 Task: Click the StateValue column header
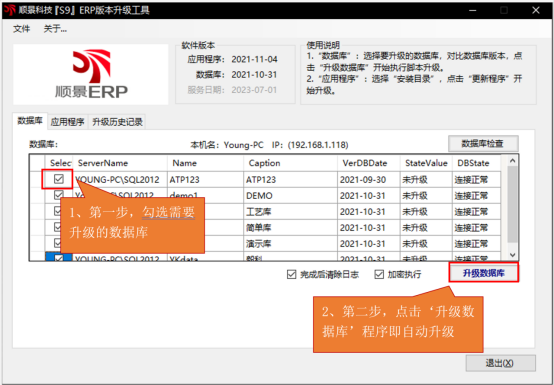point(426,163)
